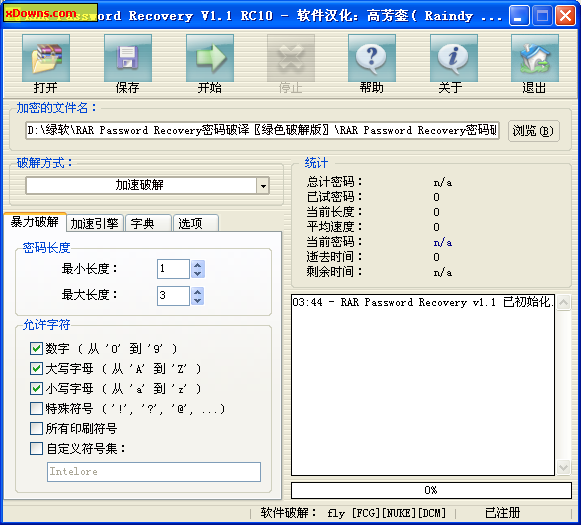Enable 特殊符号 special symbols checkbox
The height and width of the screenshot is (525, 581).
point(36,408)
